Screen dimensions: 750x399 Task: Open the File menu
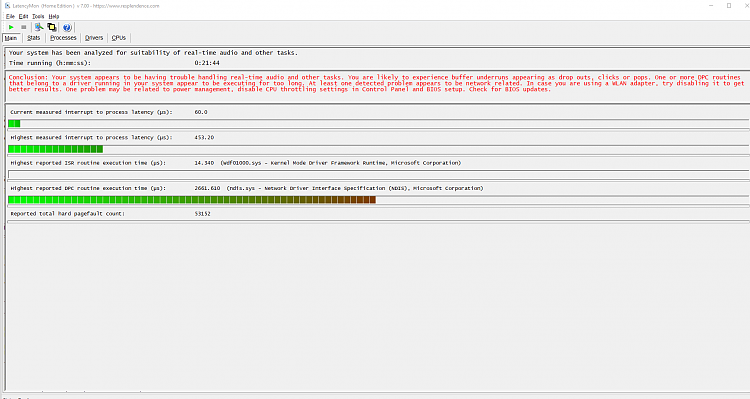point(10,16)
